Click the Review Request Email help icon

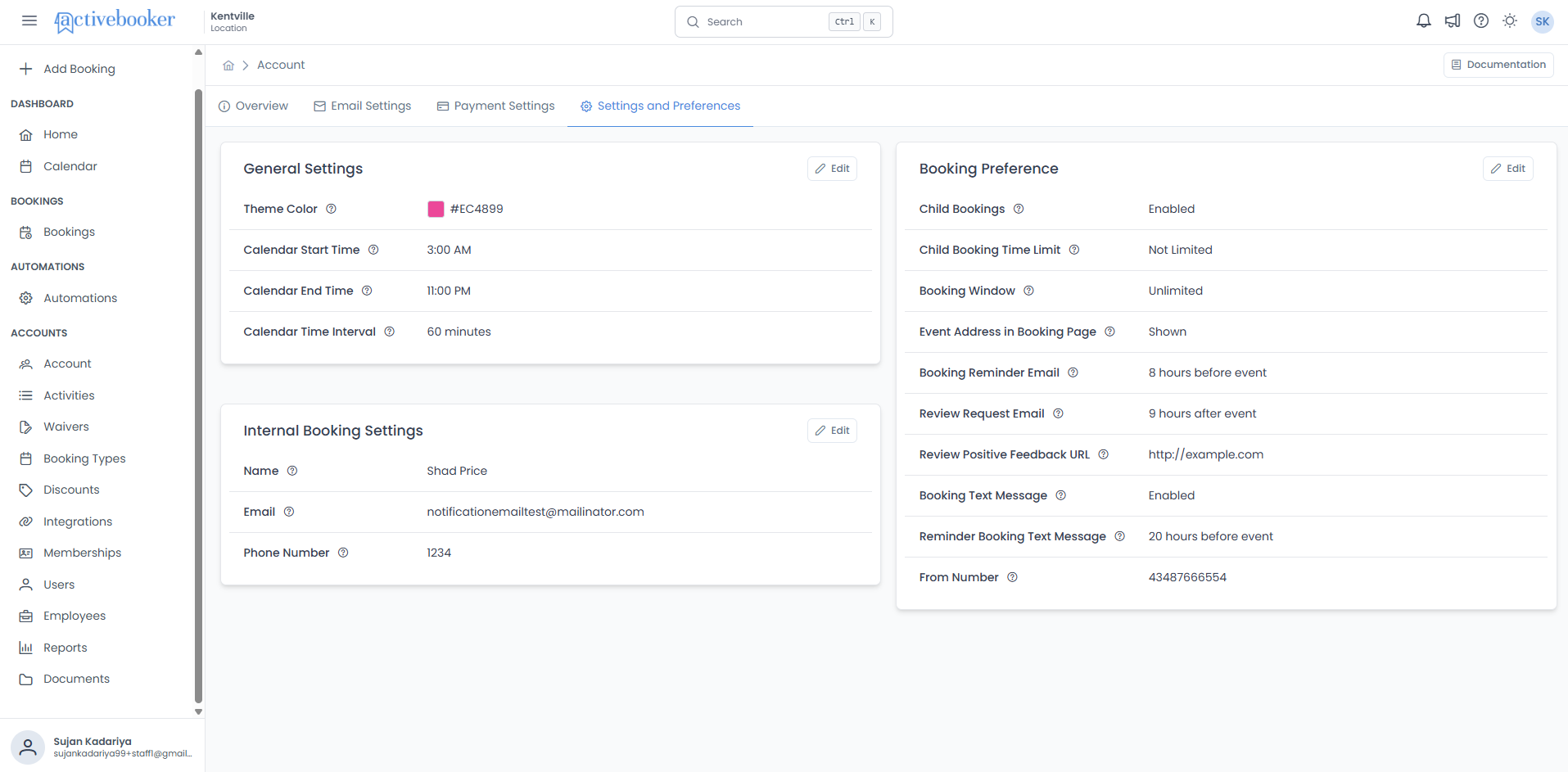(1059, 413)
